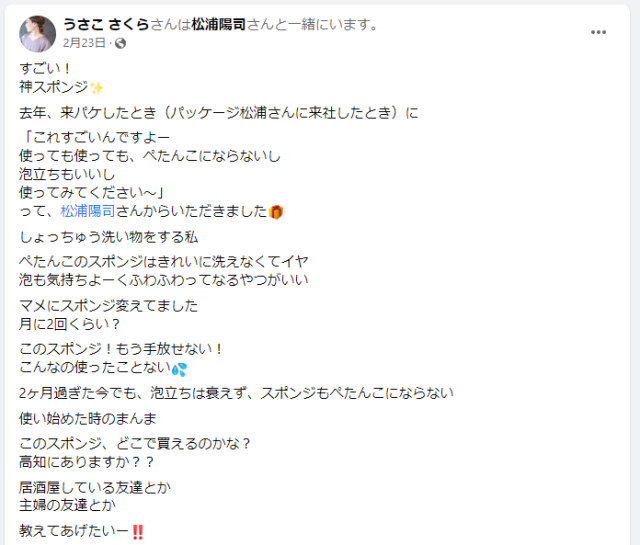Open tagged 松浦陽司 name in post header
The height and width of the screenshot is (545, 640).
219,24
